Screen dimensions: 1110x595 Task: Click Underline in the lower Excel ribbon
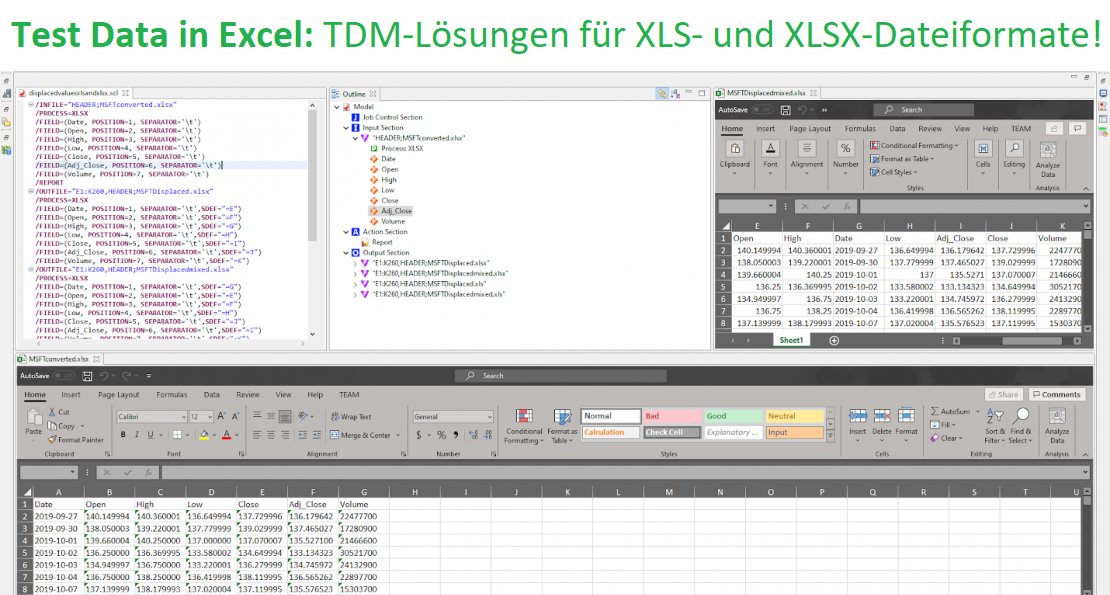[150, 434]
